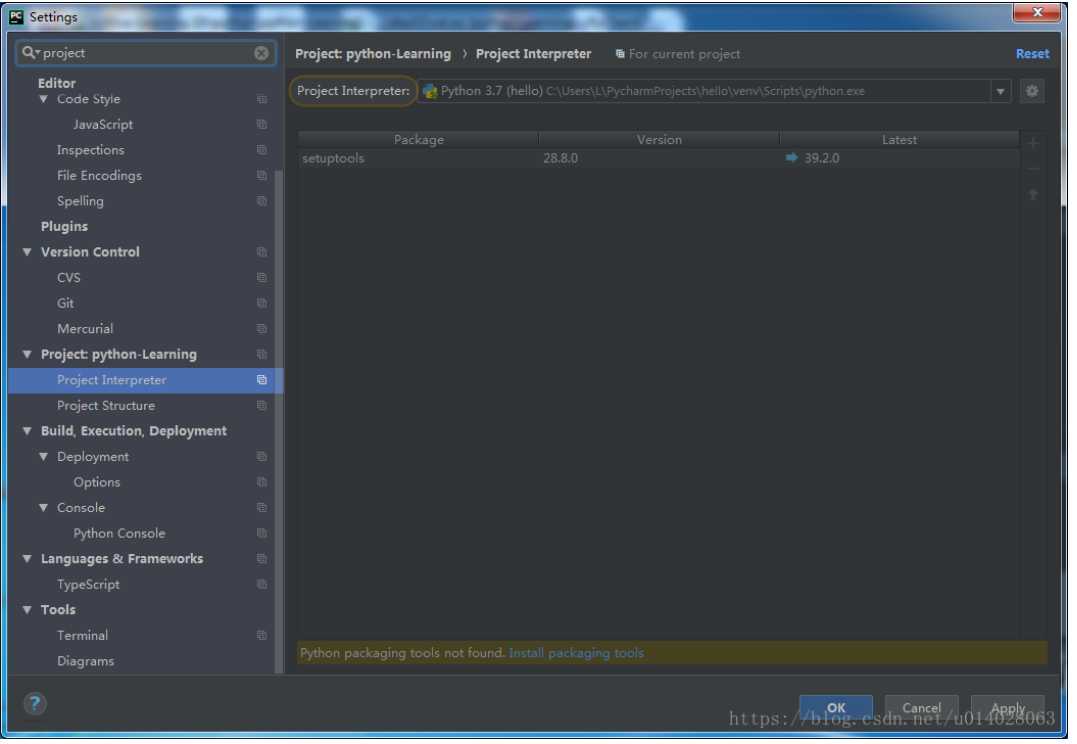Click the OK button
Image resolution: width=1077 pixels, height=744 pixels.
(x=836, y=708)
